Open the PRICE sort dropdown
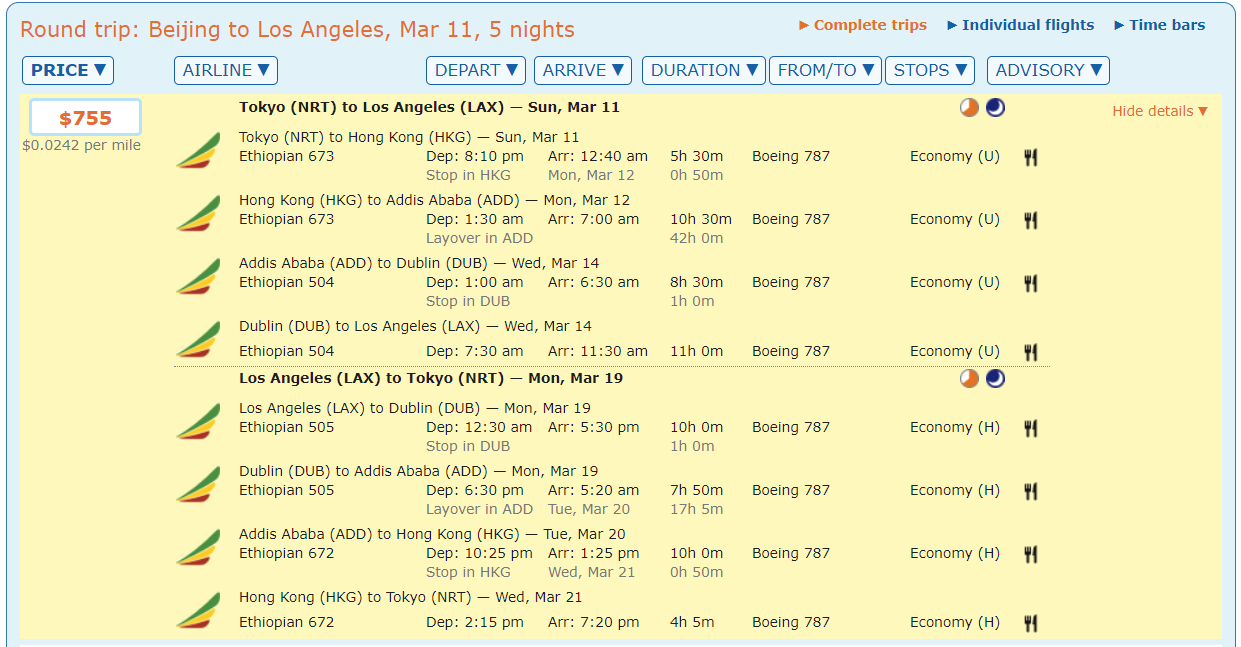The width and height of the screenshot is (1241, 647). tap(68, 70)
